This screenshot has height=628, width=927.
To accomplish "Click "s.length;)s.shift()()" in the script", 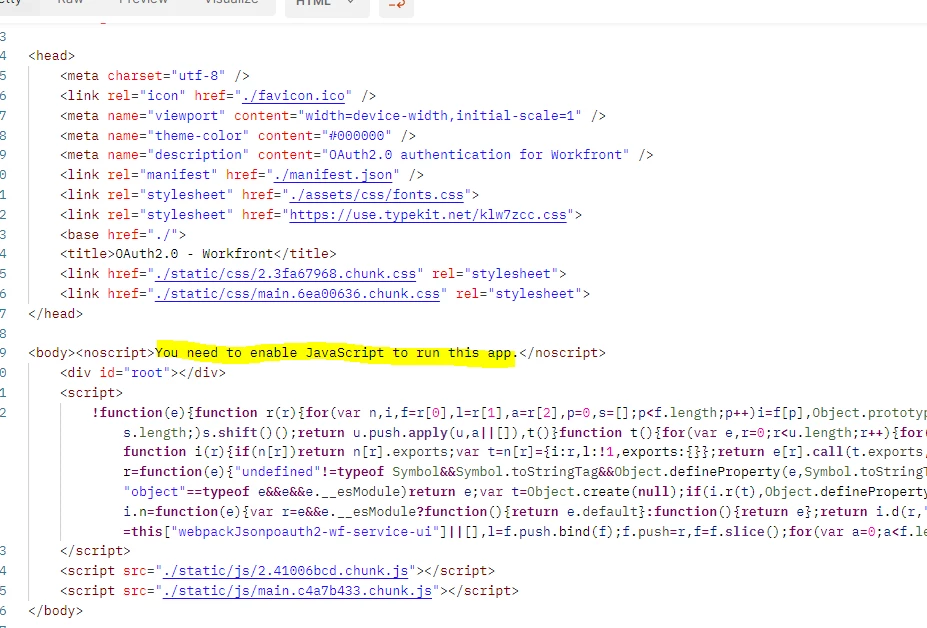I will (x=206, y=433).
